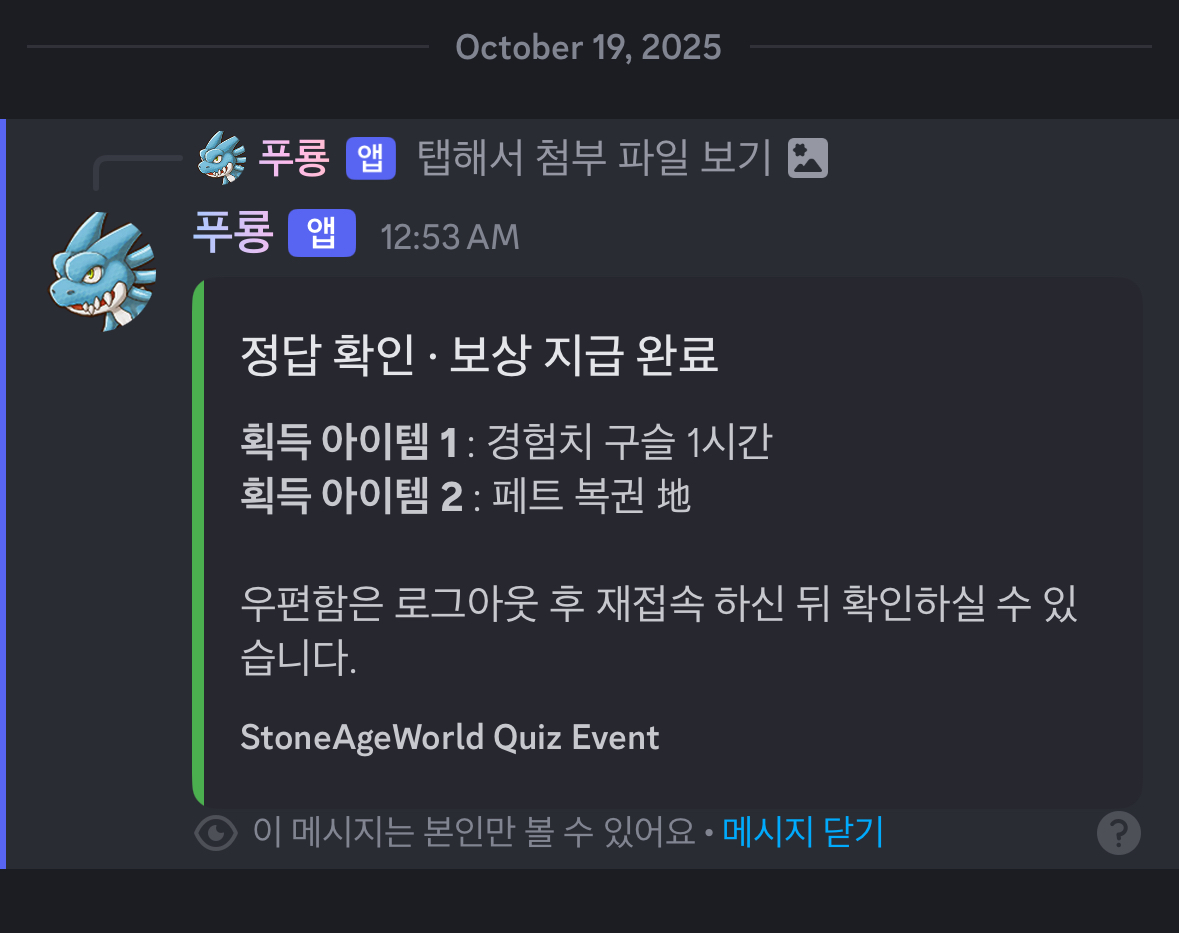1179x933 pixels.
Task: Open 푸룡 profile from message header username
Action: pyautogui.click(x=232, y=234)
